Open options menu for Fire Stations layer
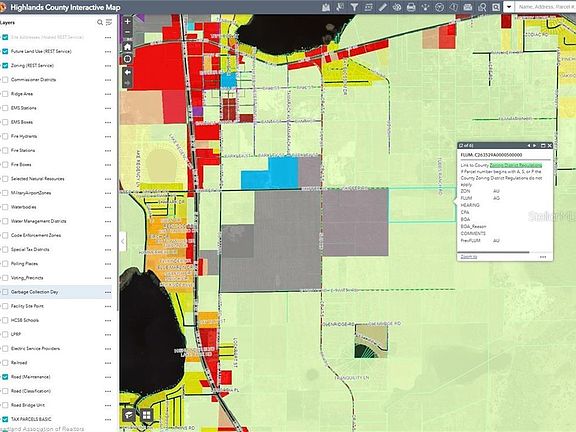Screen dimensions: 576x432 pos(108,151)
